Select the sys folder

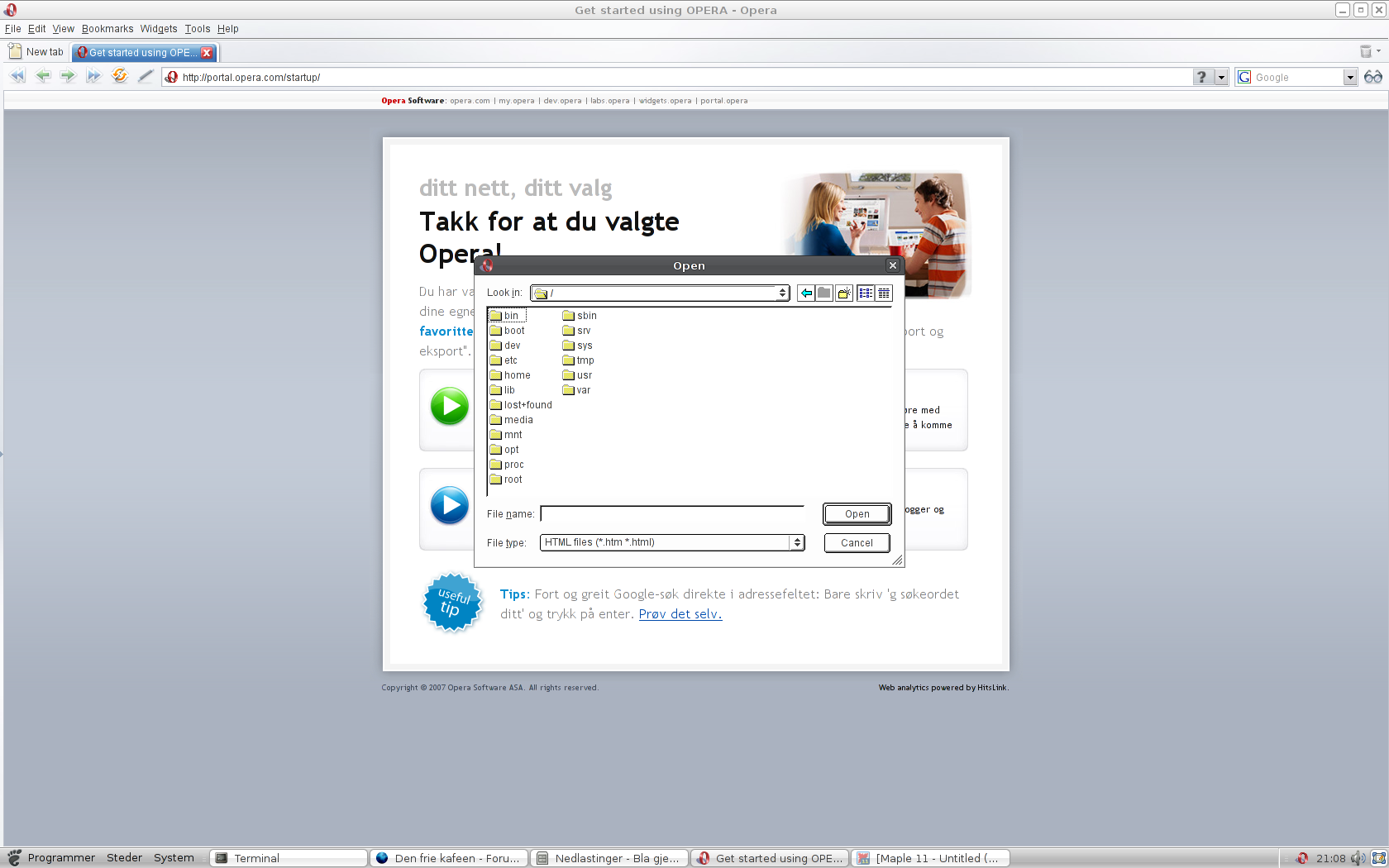tap(577, 346)
